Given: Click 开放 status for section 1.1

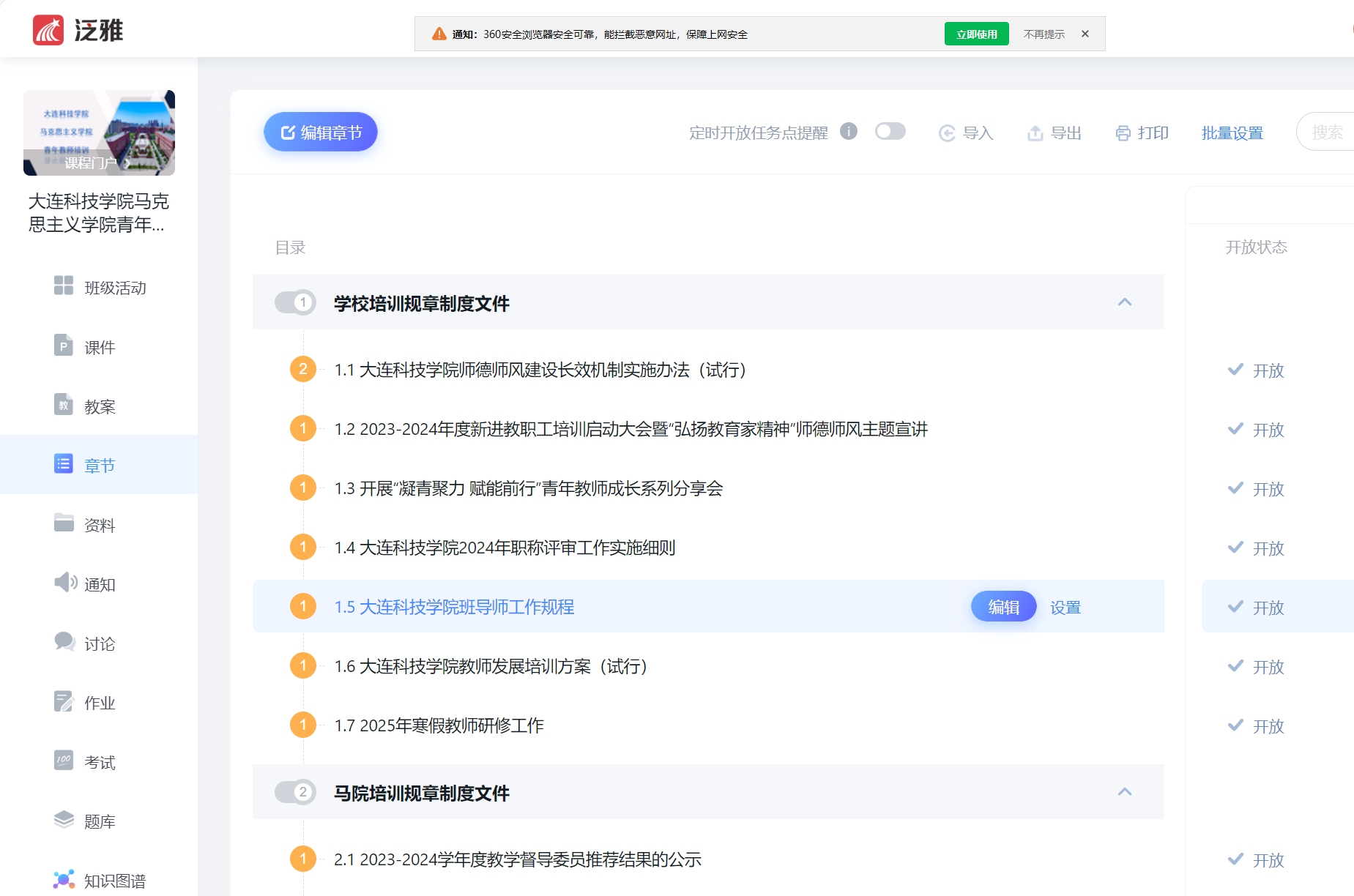Looking at the screenshot, I should click(x=1257, y=370).
